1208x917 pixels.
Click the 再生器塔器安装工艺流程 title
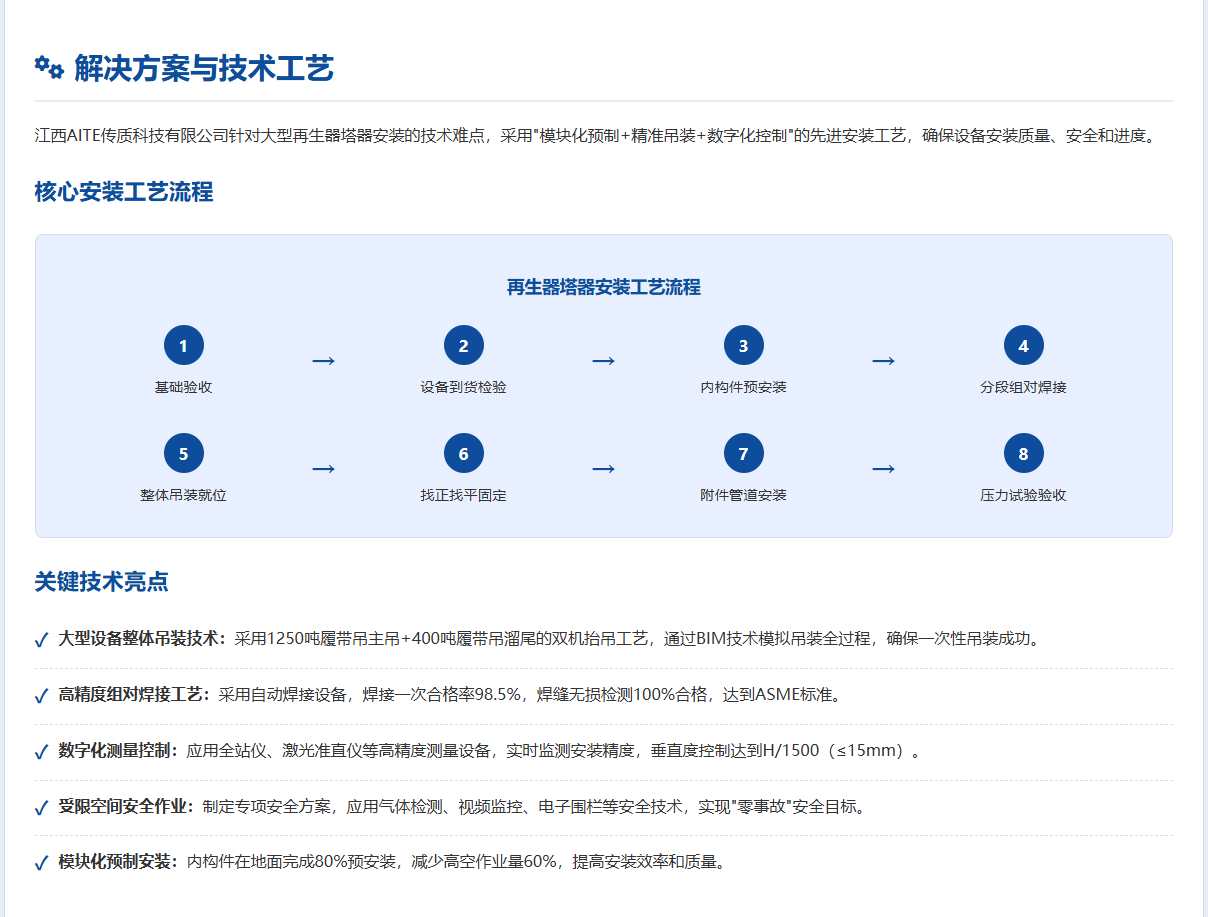coord(603,288)
